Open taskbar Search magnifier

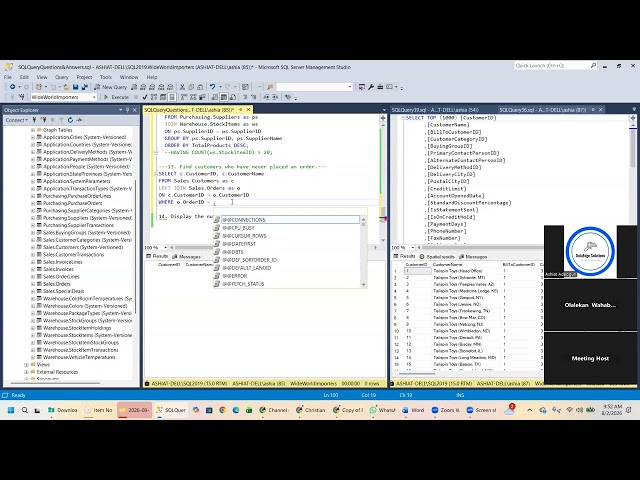click(x=24, y=410)
